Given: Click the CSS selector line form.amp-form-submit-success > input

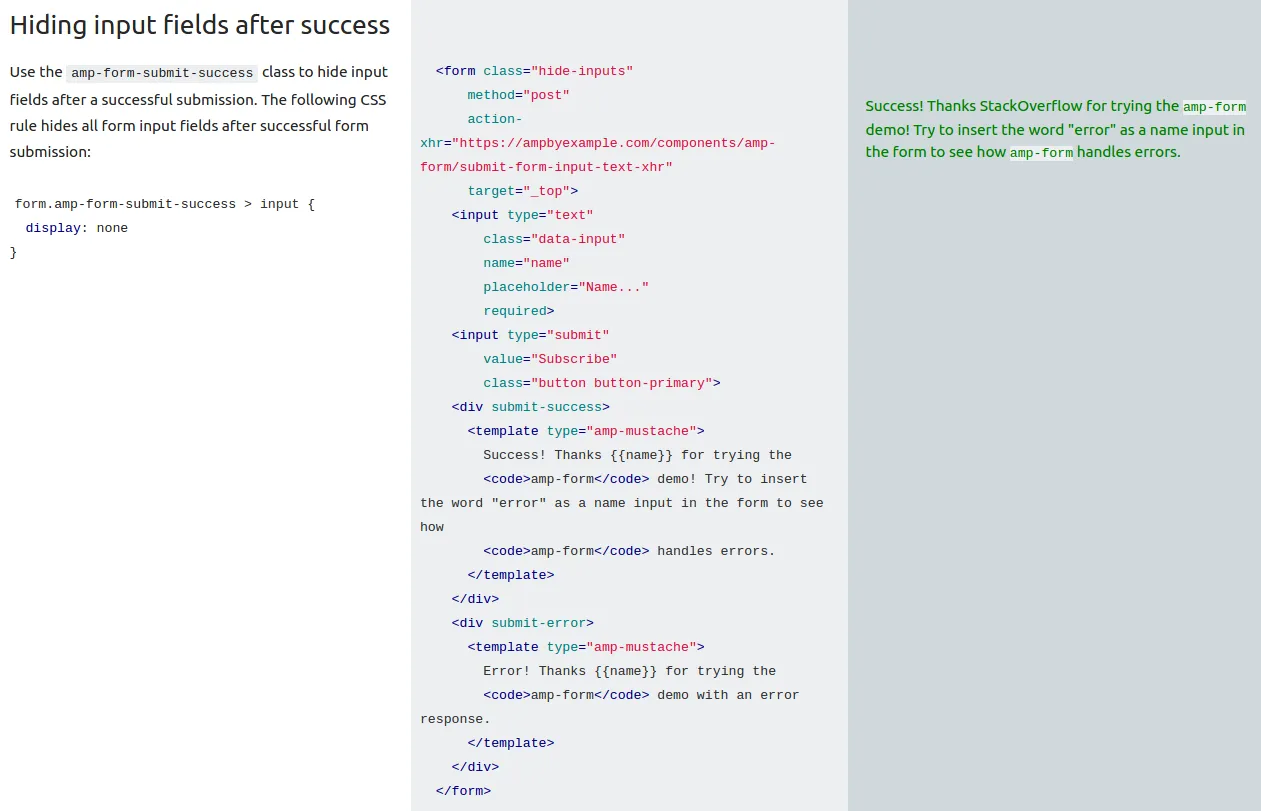Looking at the screenshot, I should coord(165,204).
